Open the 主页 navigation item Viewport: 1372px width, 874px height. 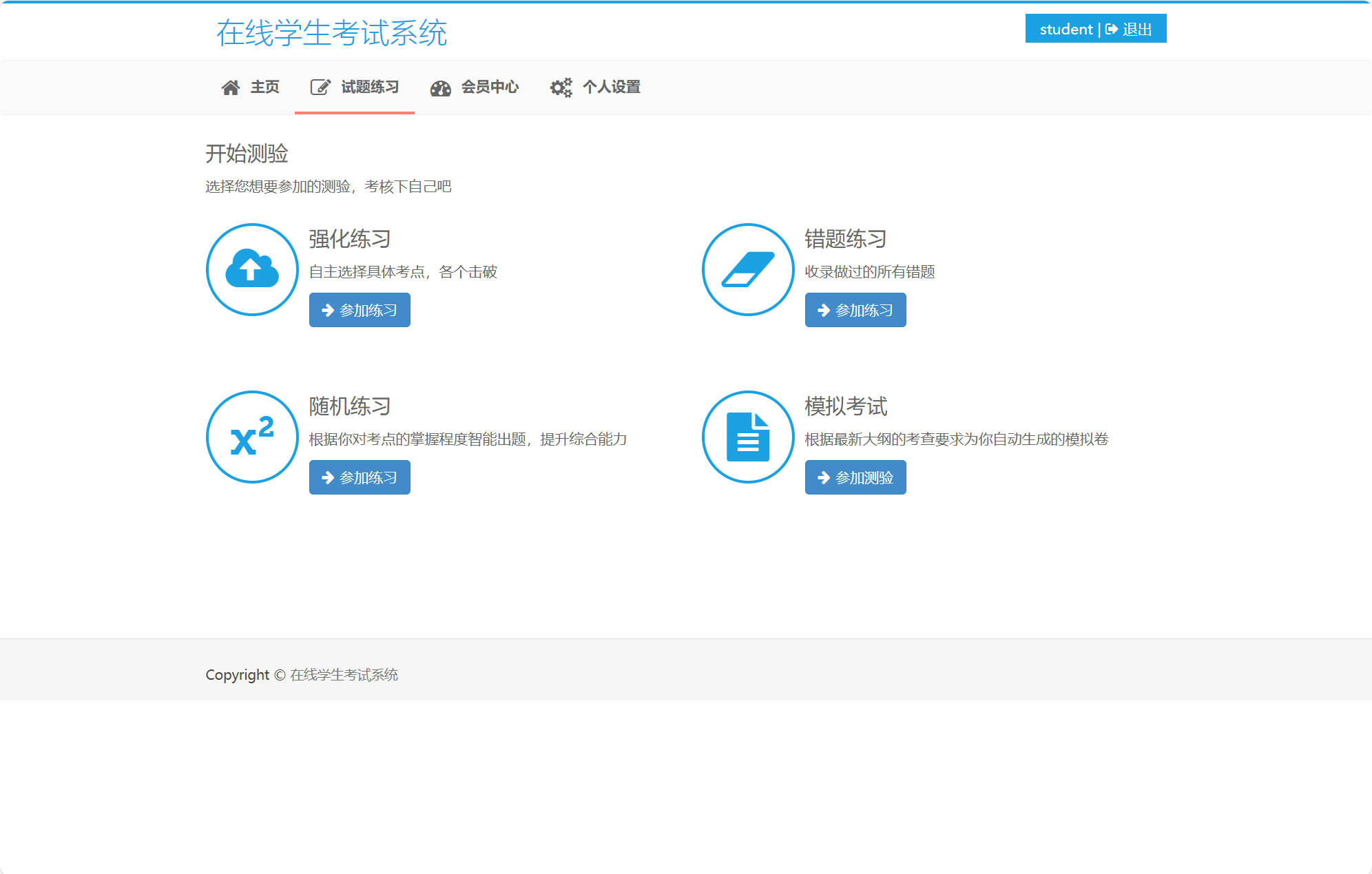click(265, 87)
